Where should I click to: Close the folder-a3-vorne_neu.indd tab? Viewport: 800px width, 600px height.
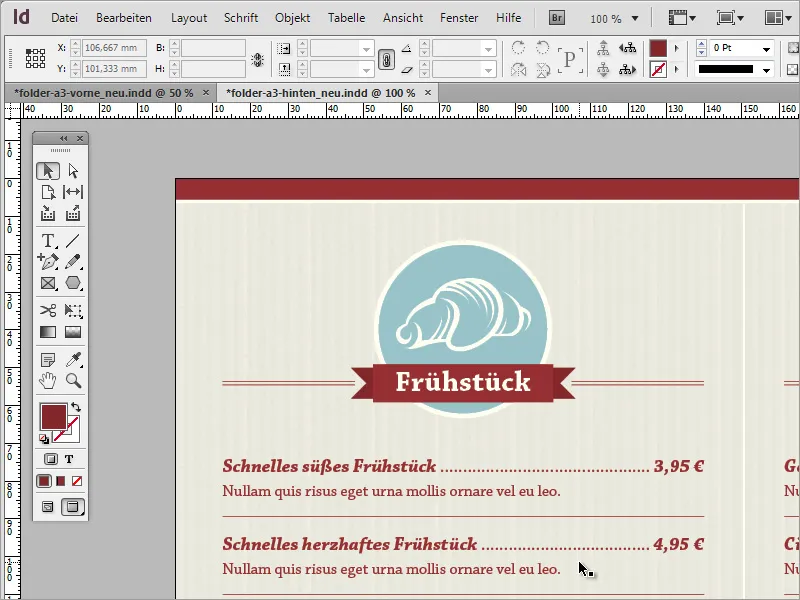(206, 92)
